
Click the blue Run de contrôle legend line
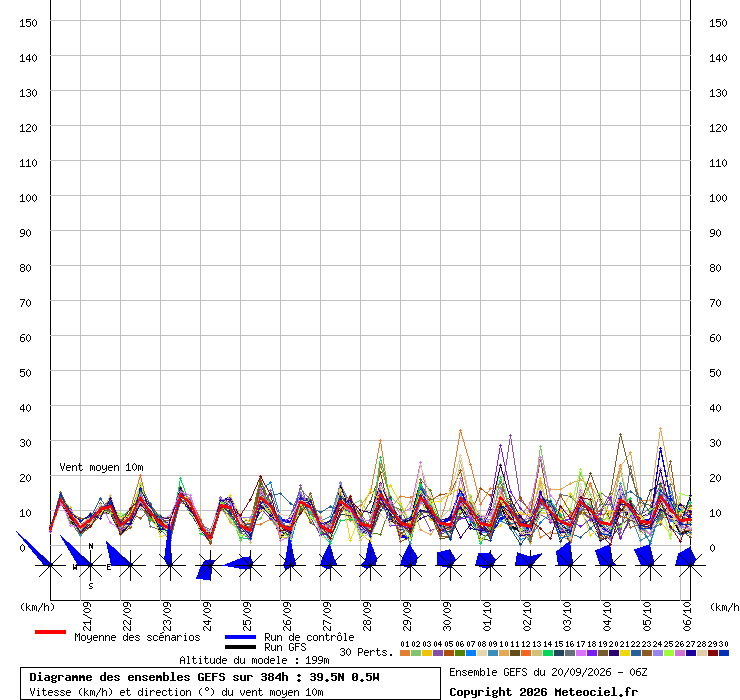[x=241, y=637]
